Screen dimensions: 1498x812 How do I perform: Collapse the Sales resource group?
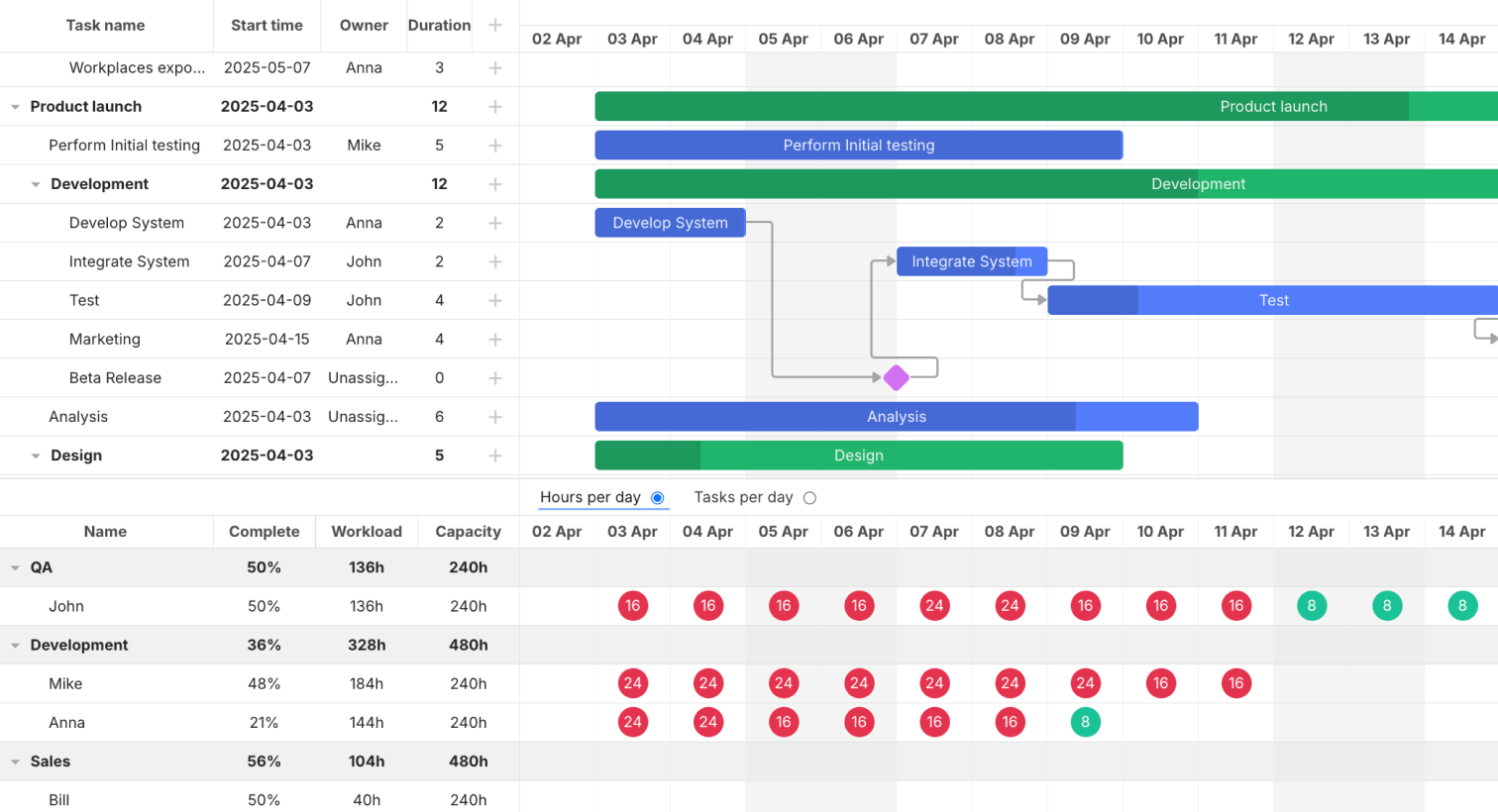(14, 761)
